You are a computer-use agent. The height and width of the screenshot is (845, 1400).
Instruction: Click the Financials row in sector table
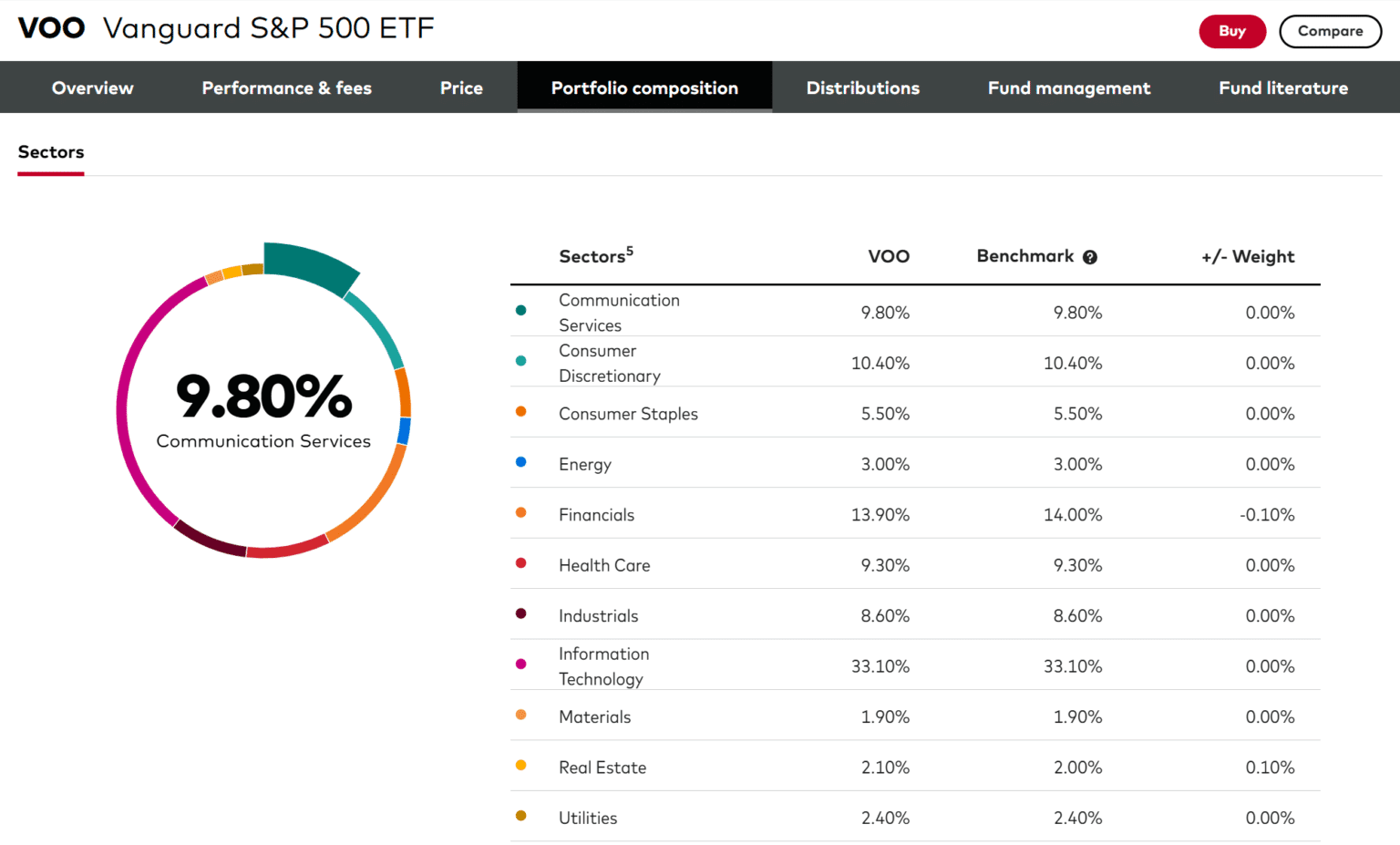point(914,514)
